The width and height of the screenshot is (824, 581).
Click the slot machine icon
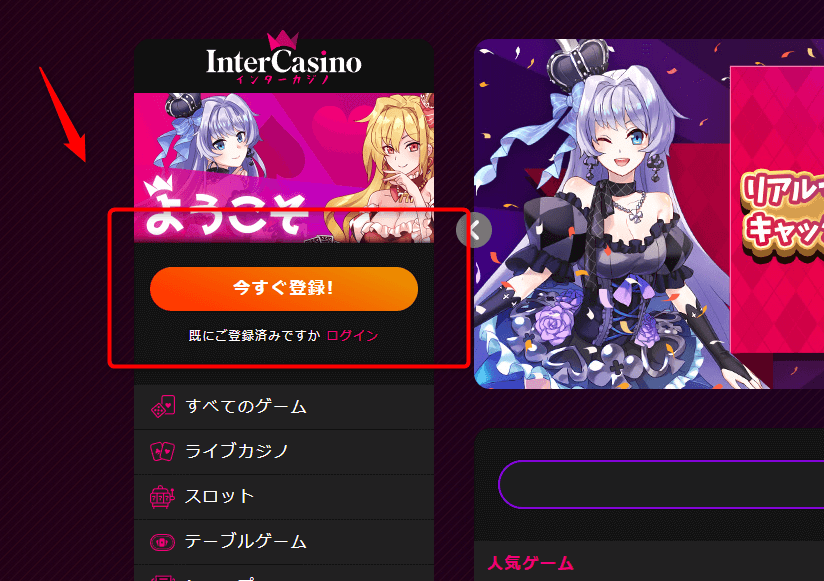point(162,496)
